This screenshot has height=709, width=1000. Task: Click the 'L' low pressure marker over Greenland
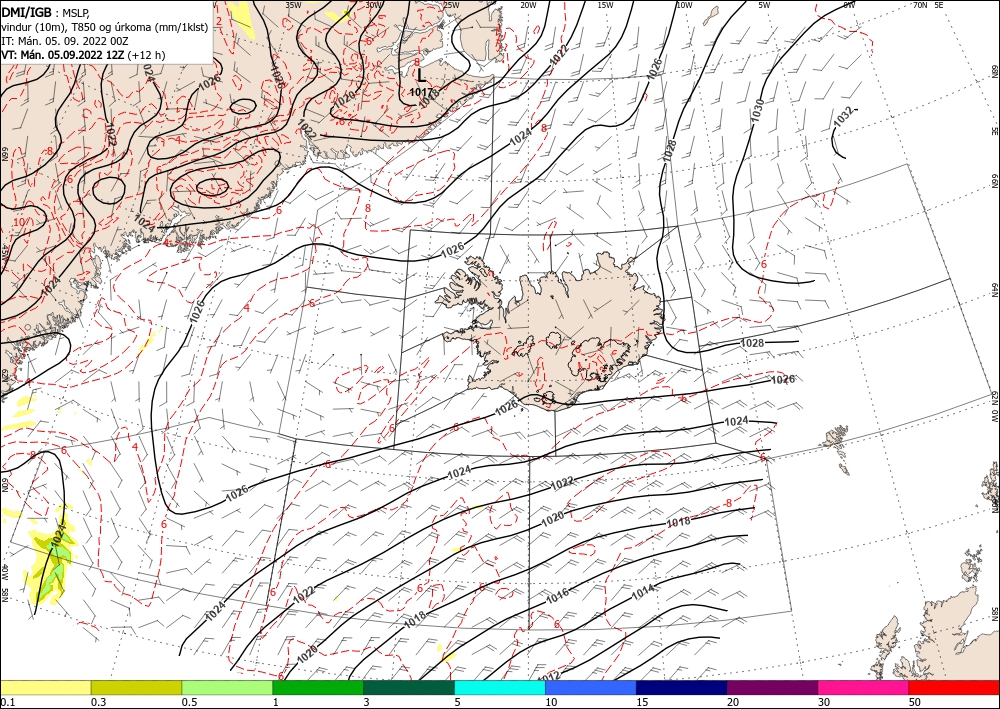(422, 77)
